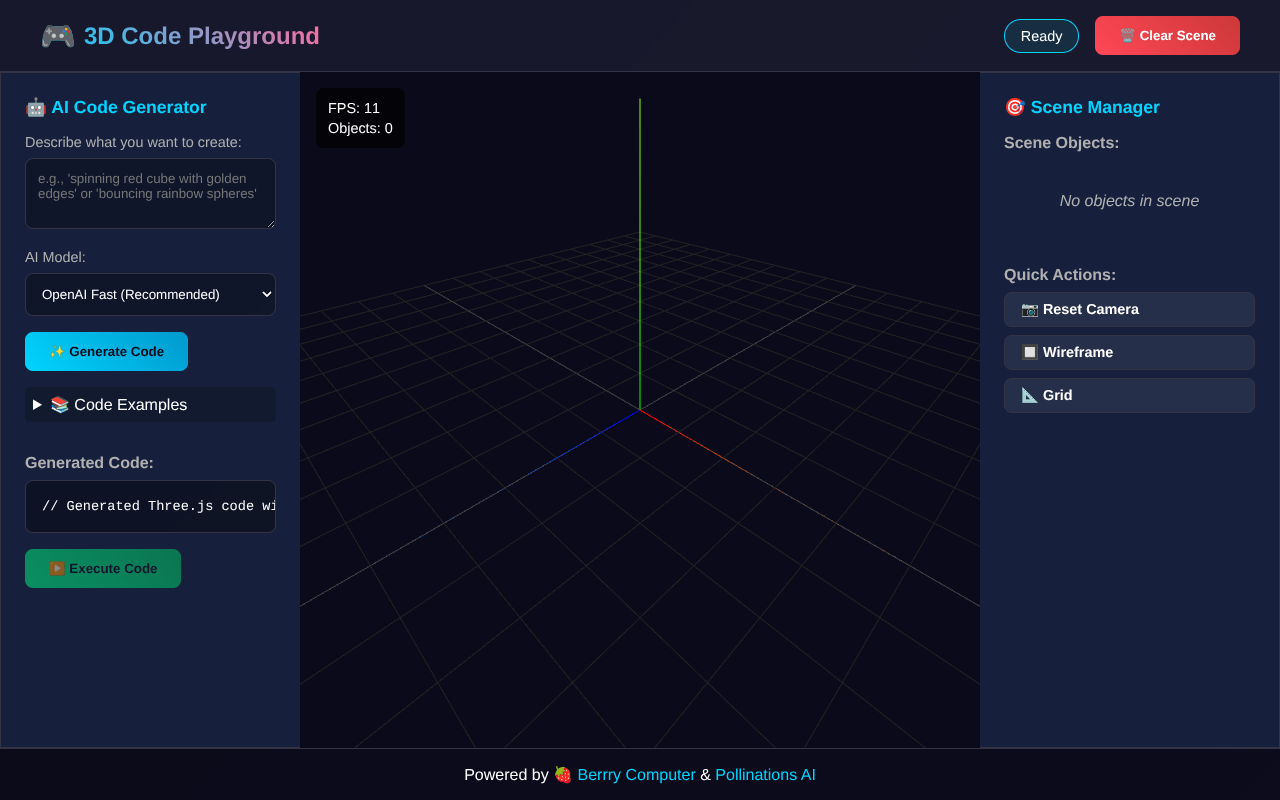Screen dimensions: 1280x800
Task: Expand the Code Examples section
Action: coord(150,404)
